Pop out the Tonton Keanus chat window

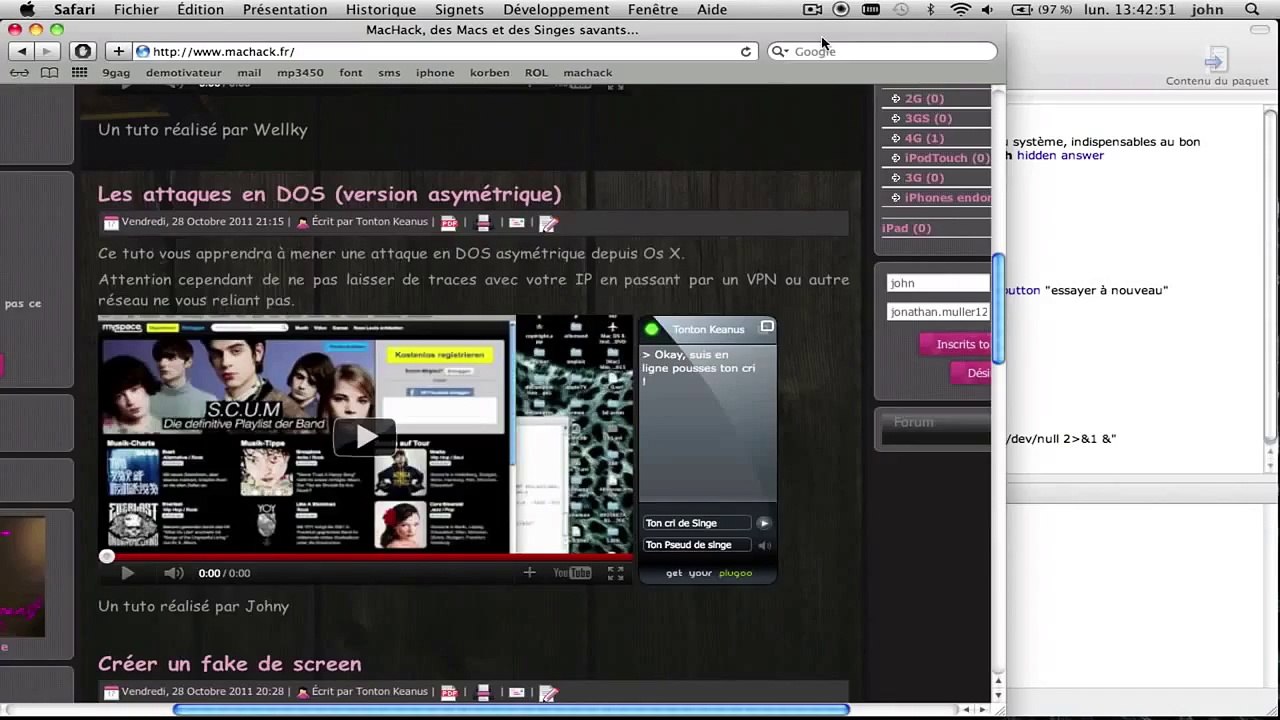tap(767, 327)
